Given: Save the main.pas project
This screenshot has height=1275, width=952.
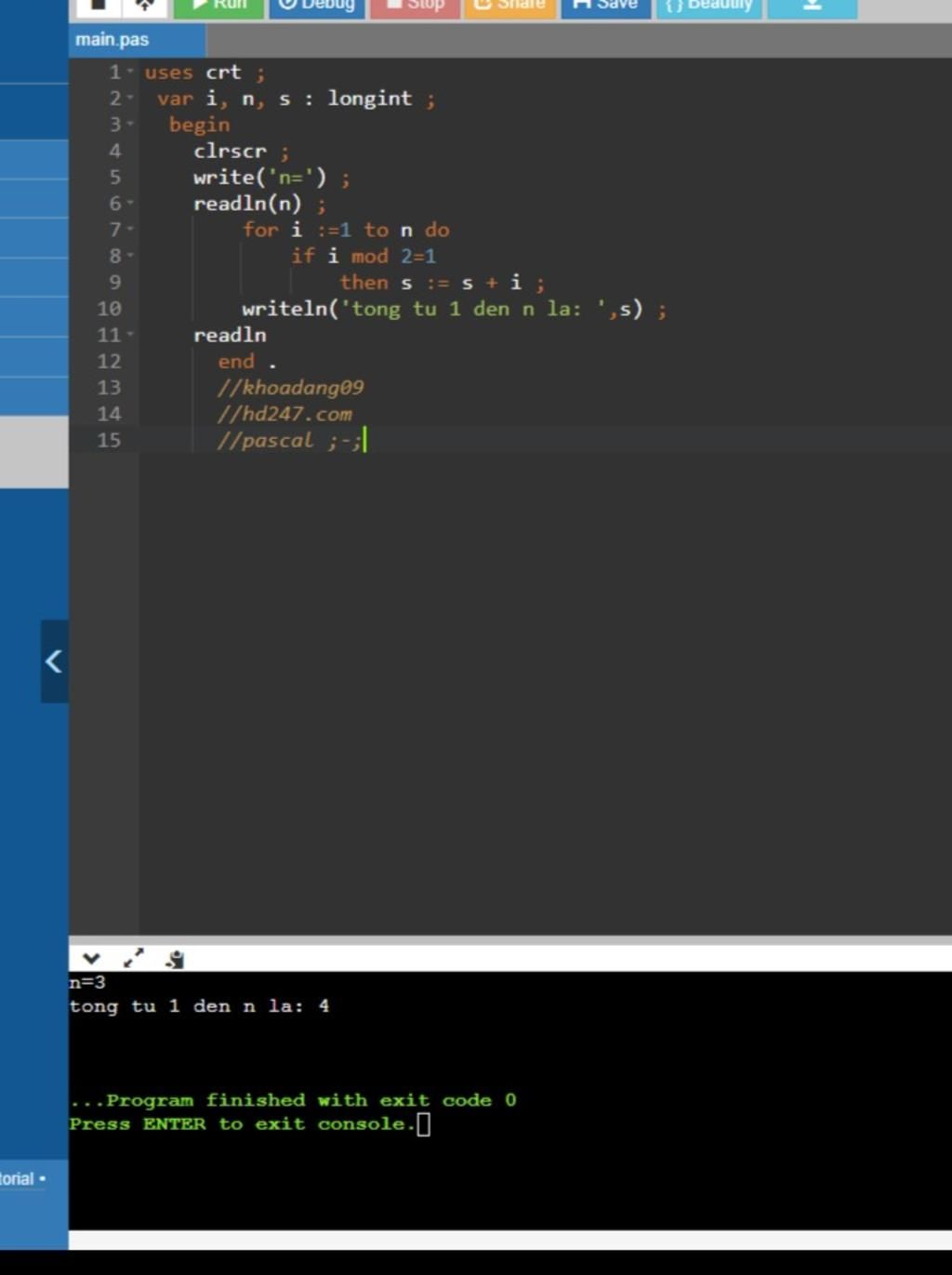Looking at the screenshot, I should tap(605, 7).
